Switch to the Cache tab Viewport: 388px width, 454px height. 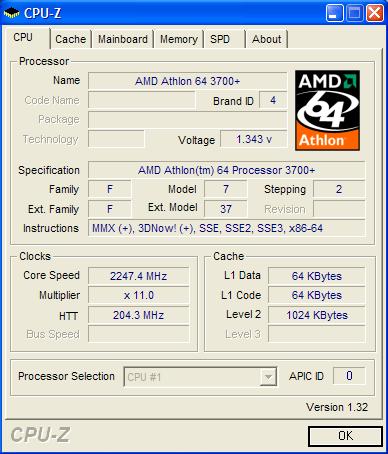(x=71, y=39)
